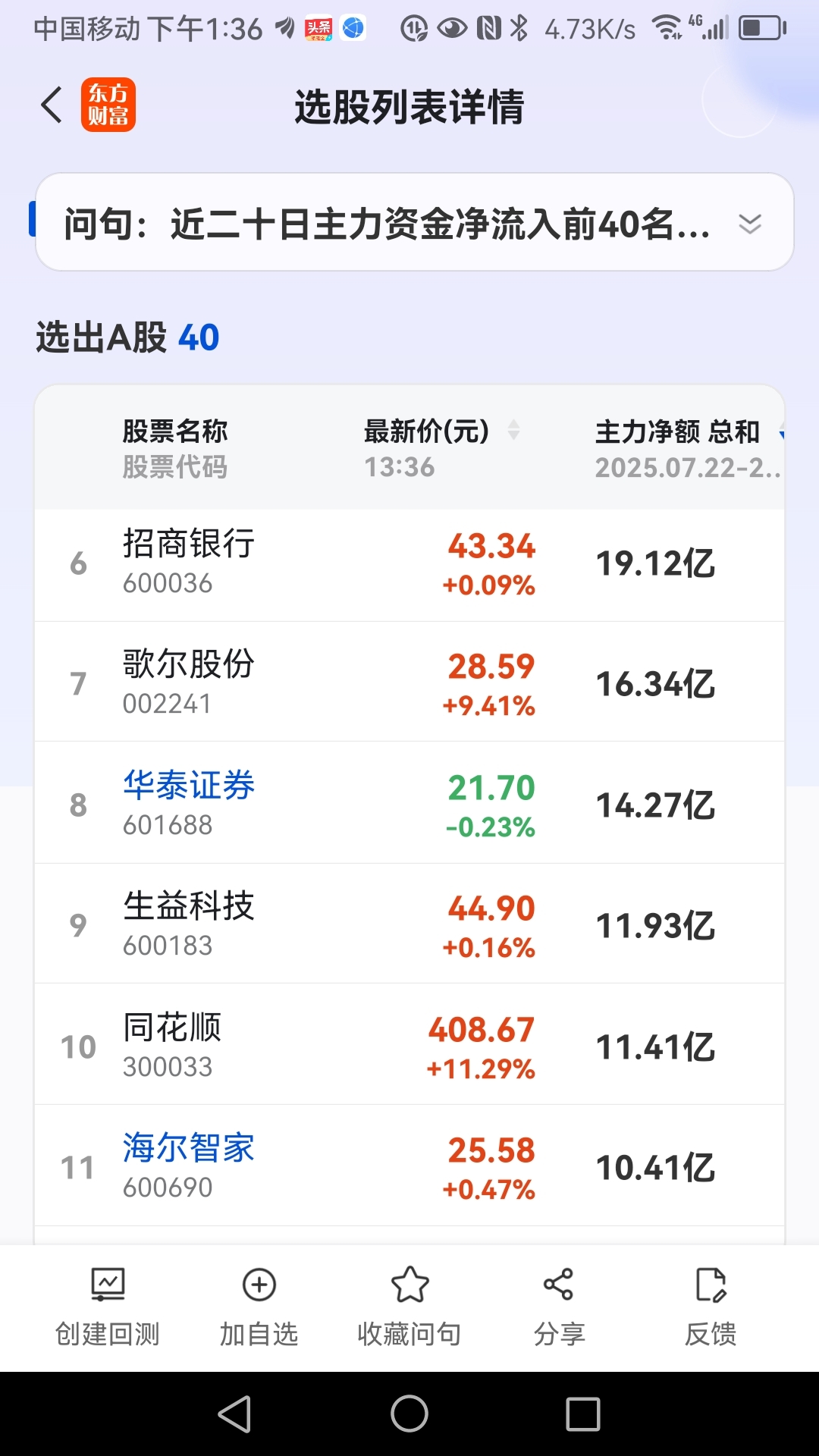
Task: Tap the Android home circle button
Action: coord(409,1414)
